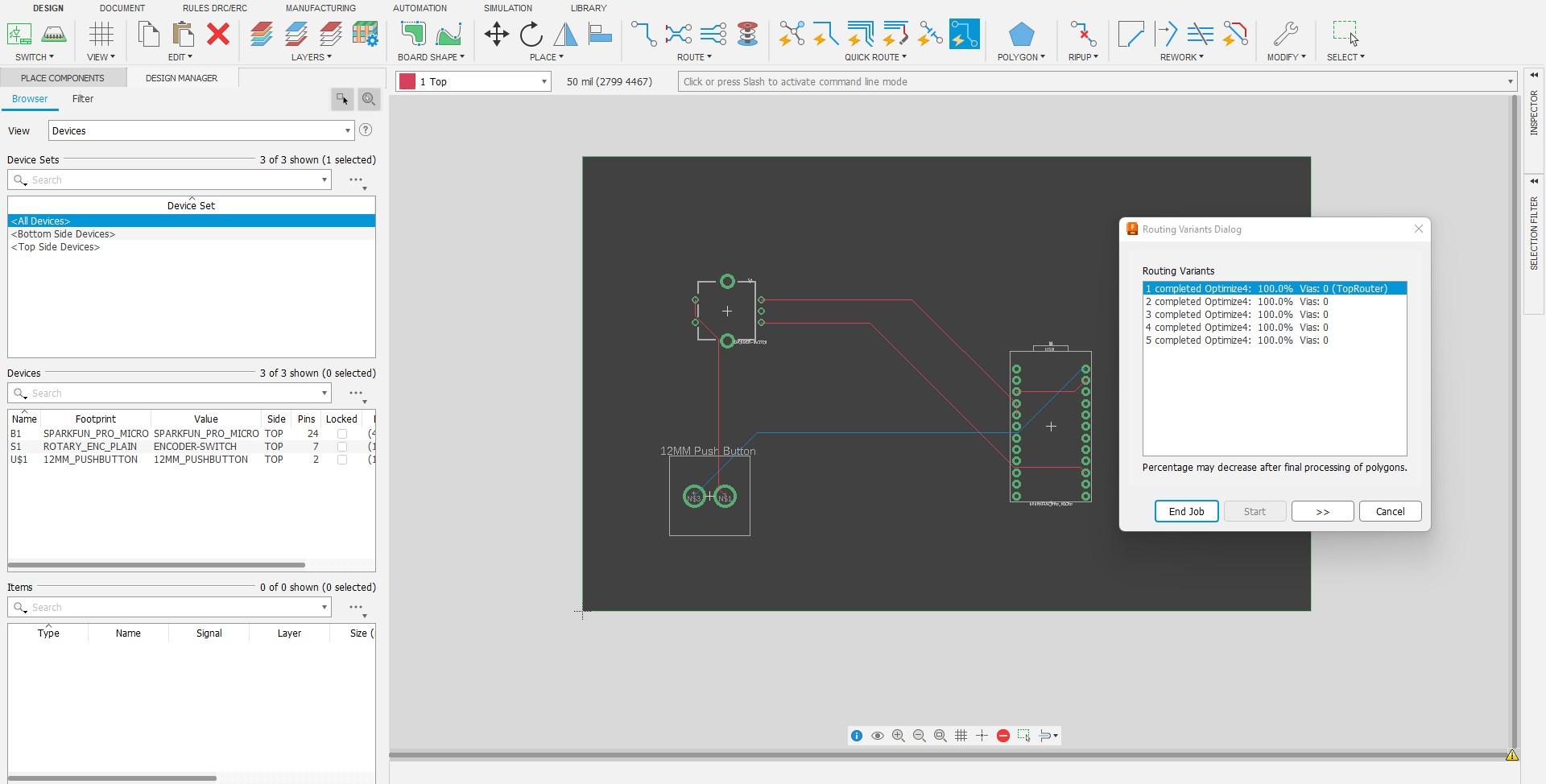The image size is (1546, 784).
Task: Click the red Delete X icon
Action: click(218, 35)
